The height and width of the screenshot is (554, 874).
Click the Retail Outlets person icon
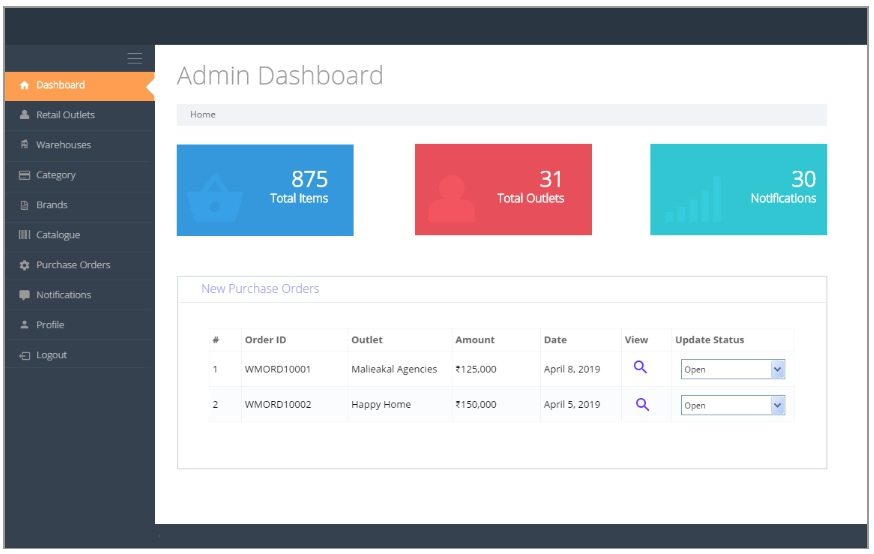(x=24, y=116)
